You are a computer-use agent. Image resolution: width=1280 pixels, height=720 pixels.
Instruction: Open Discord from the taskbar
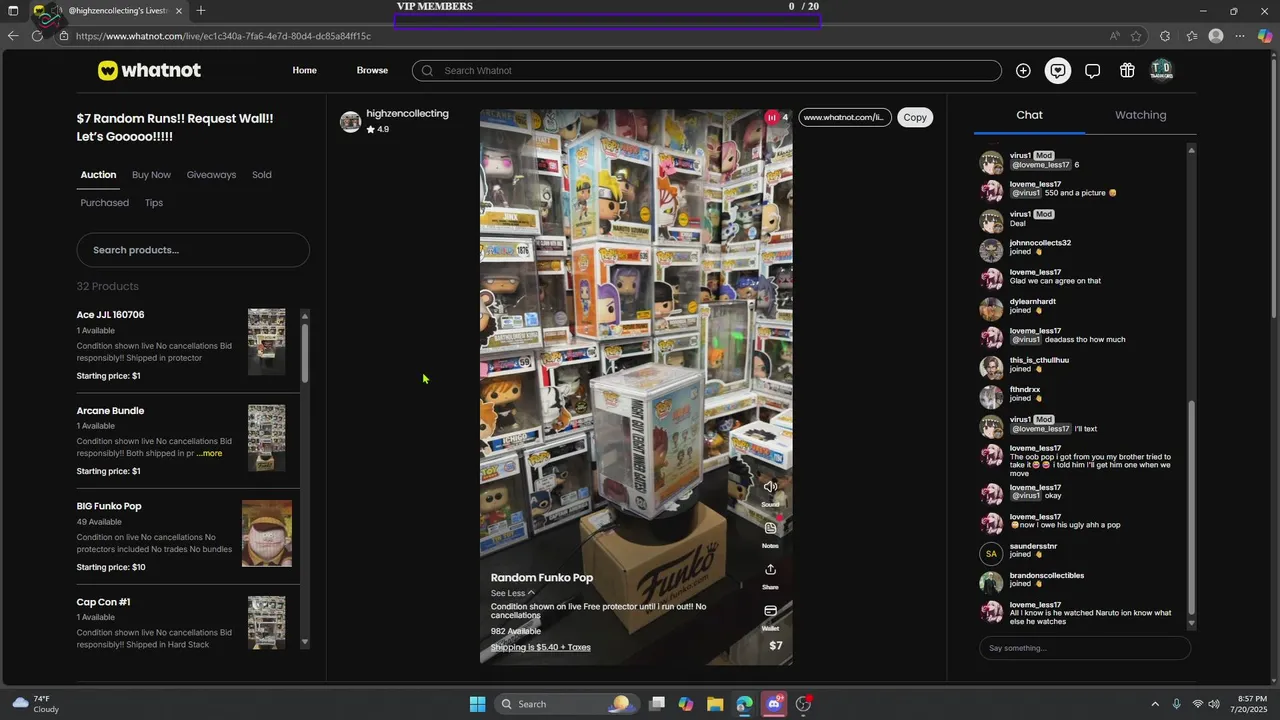click(x=773, y=704)
